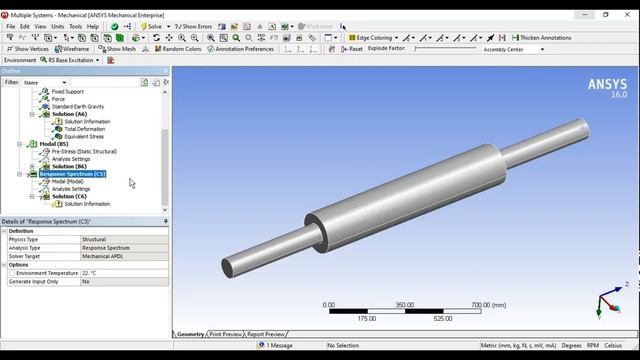Image resolution: width=640 pixels, height=360 pixels.
Task: Collapse the Solution (C6) node
Action: (32, 197)
